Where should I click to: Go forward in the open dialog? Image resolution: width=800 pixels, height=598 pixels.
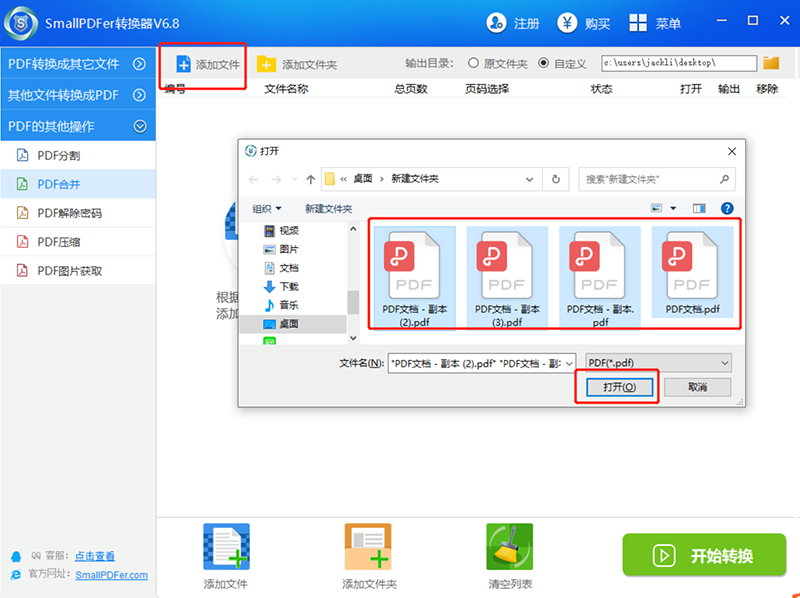click(x=276, y=179)
